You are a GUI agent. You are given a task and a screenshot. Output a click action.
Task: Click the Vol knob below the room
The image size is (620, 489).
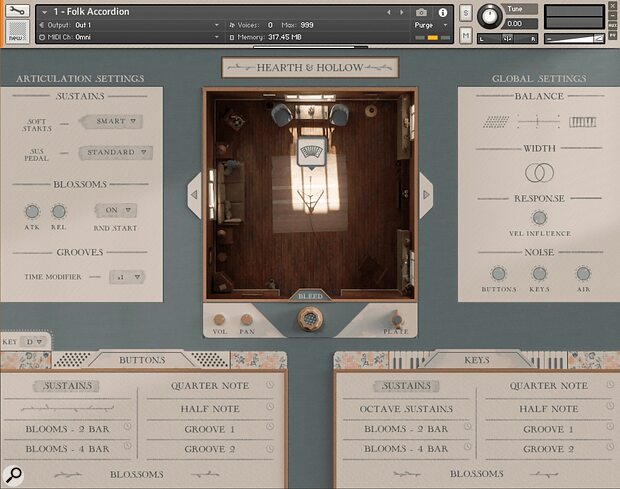pyautogui.click(x=219, y=319)
